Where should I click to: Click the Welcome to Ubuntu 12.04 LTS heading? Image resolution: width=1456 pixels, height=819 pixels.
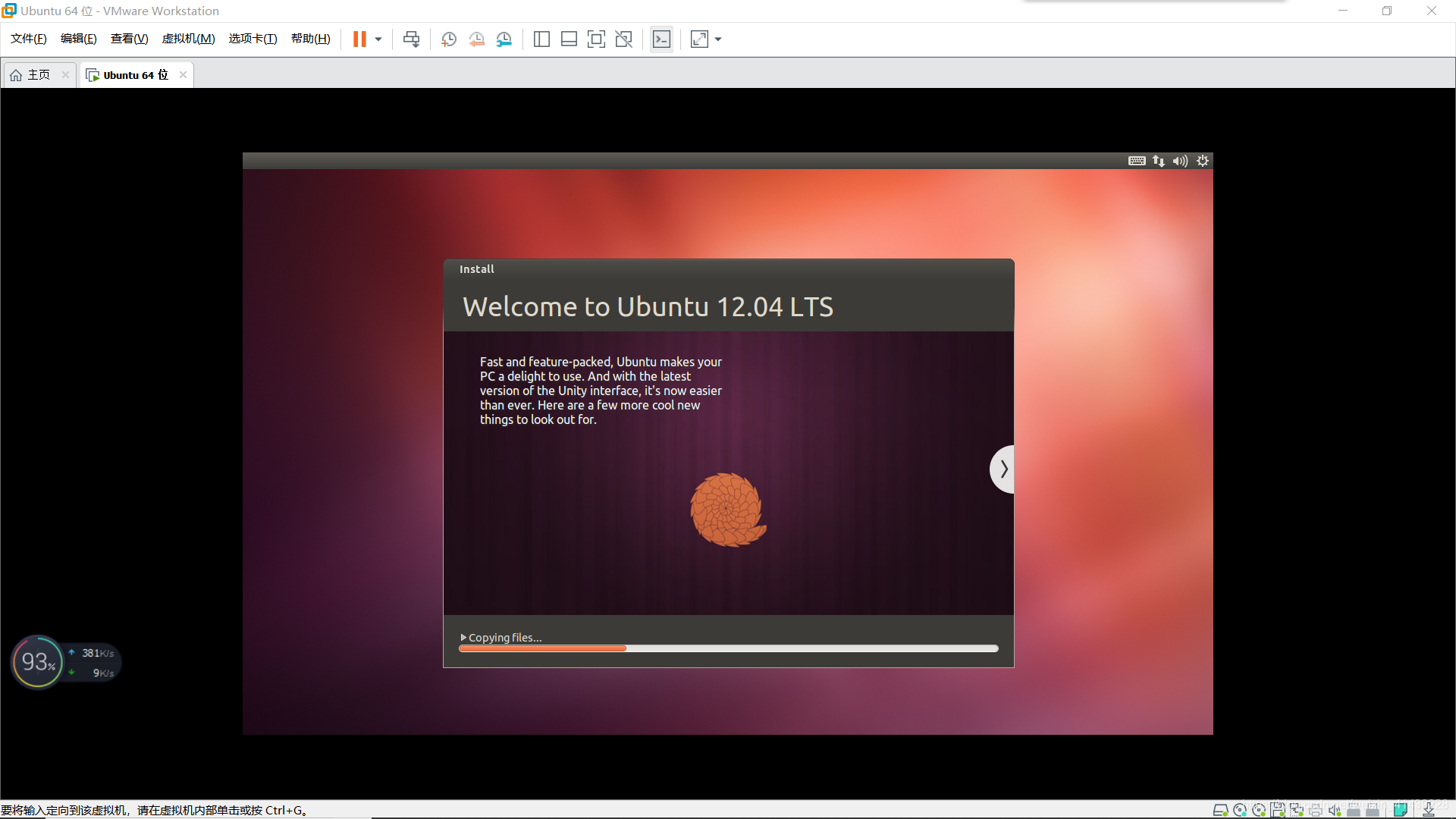[648, 306]
